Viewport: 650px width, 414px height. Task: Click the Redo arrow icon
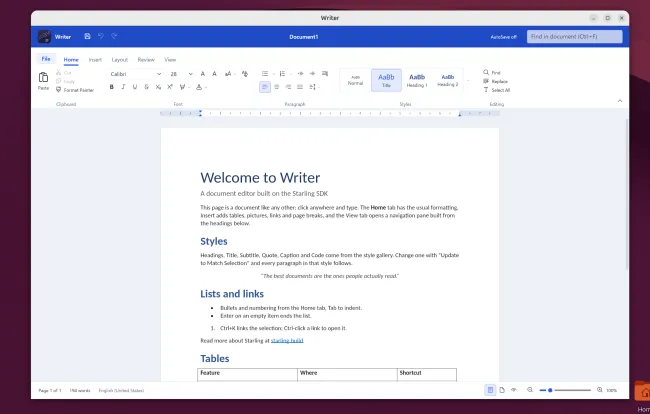114,36
